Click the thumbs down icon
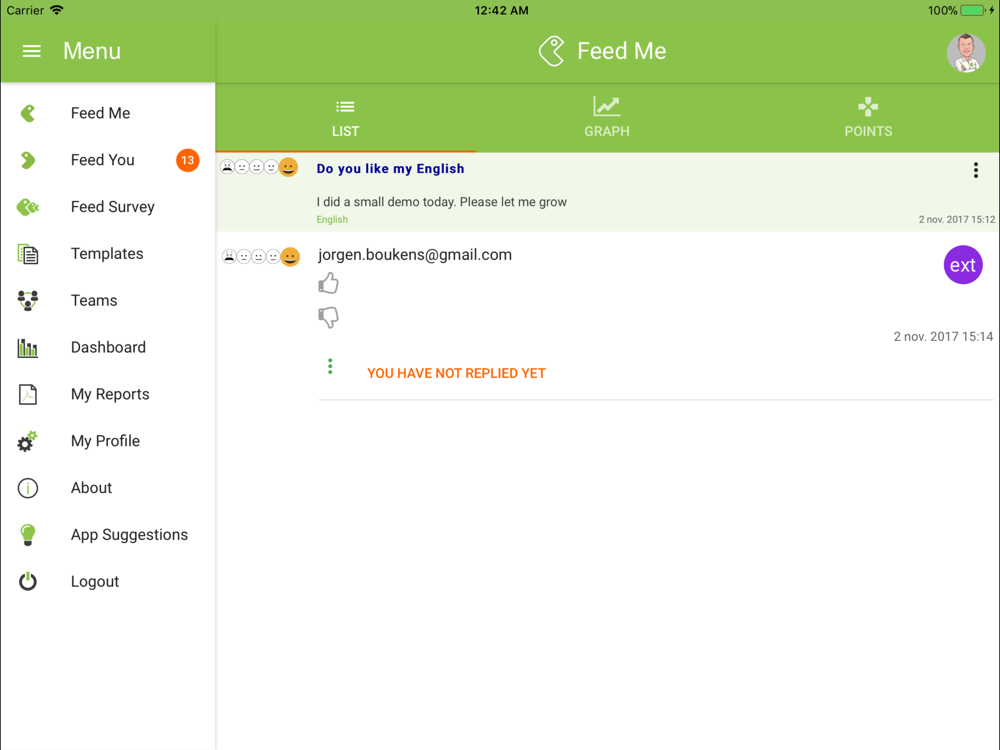The image size is (1000, 750). pos(328,317)
